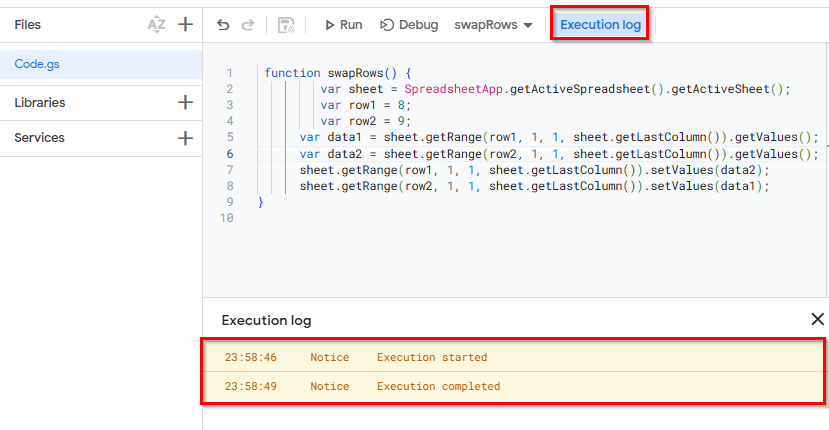
Task: Click the Save project floppy icon
Action: click(286, 25)
